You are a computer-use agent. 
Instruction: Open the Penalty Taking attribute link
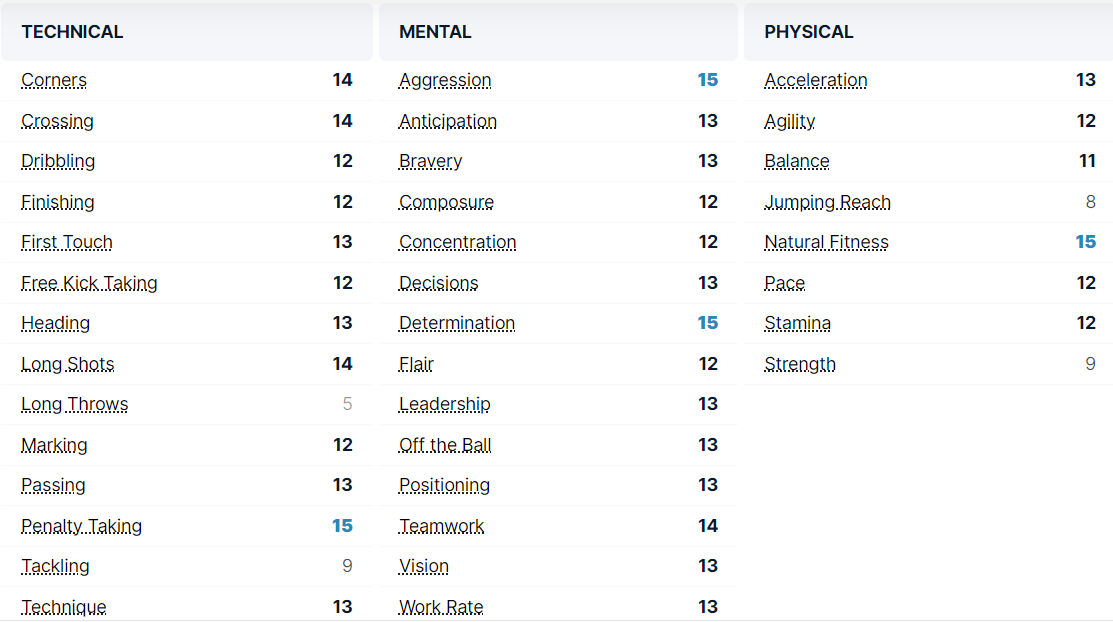pos(81,526)
